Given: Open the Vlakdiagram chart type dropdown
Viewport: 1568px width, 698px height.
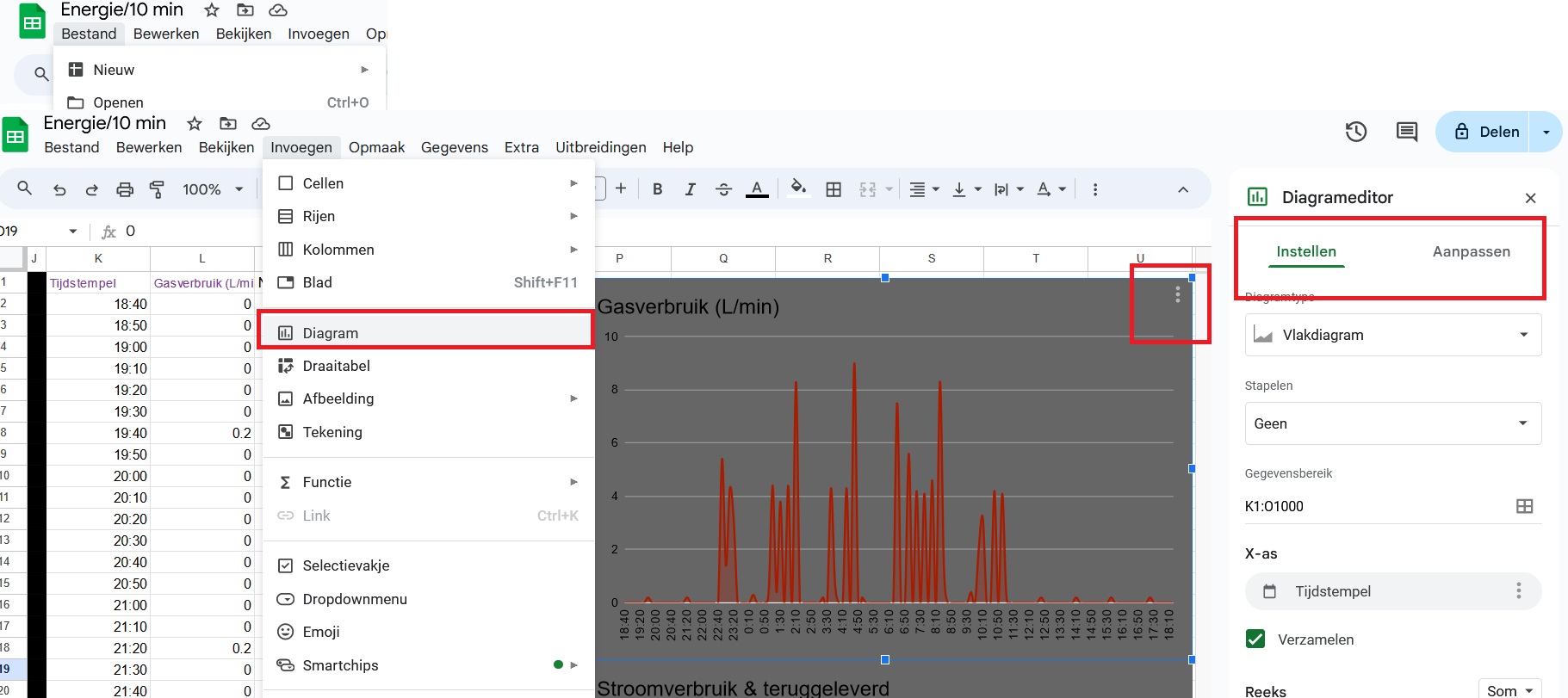Looking at the screenshot, I should pyautogui.click(x=1392, y=335).
